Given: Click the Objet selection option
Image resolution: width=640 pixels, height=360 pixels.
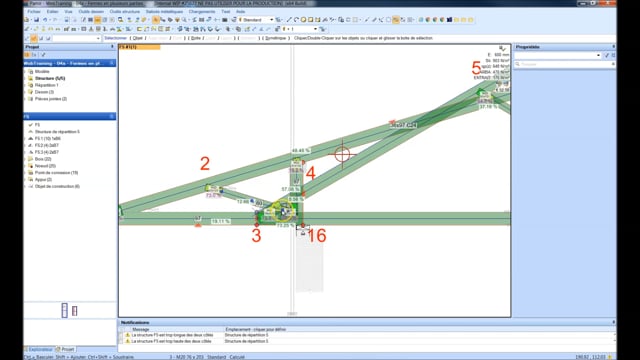Looking at the screenshot, I should 138,38.
